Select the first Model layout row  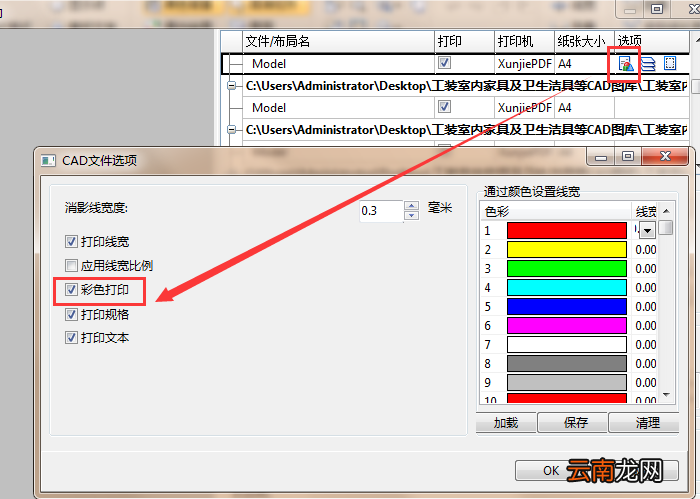[455, 64]
